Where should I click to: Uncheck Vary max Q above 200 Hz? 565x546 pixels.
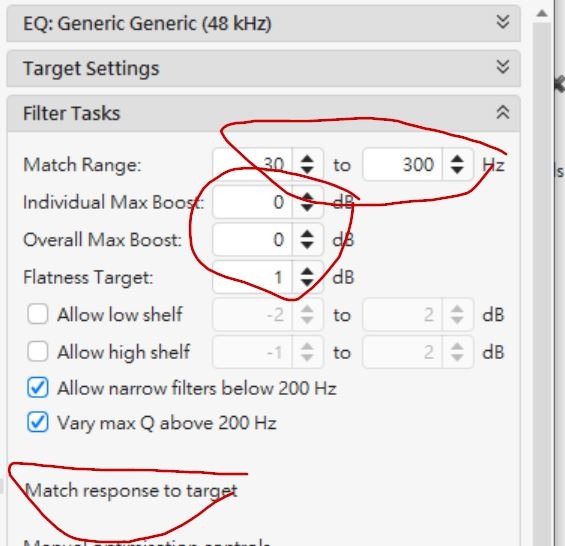pos(37,422)
